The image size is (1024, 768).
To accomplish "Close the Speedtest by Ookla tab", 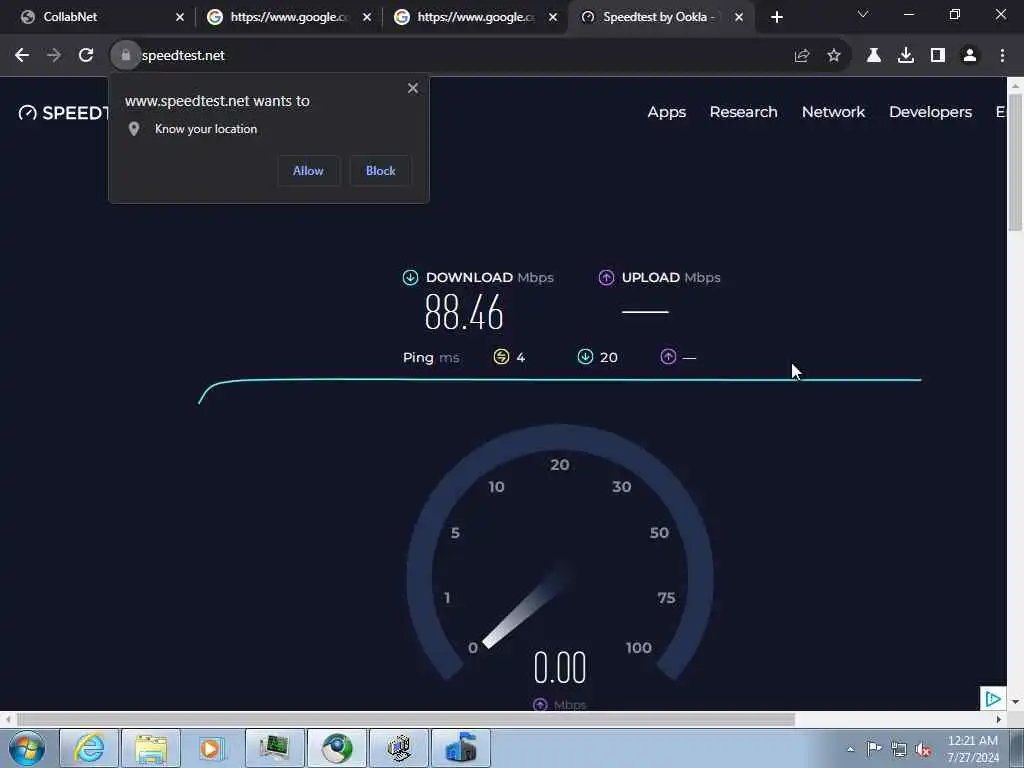I will click(x=739, y=18).
